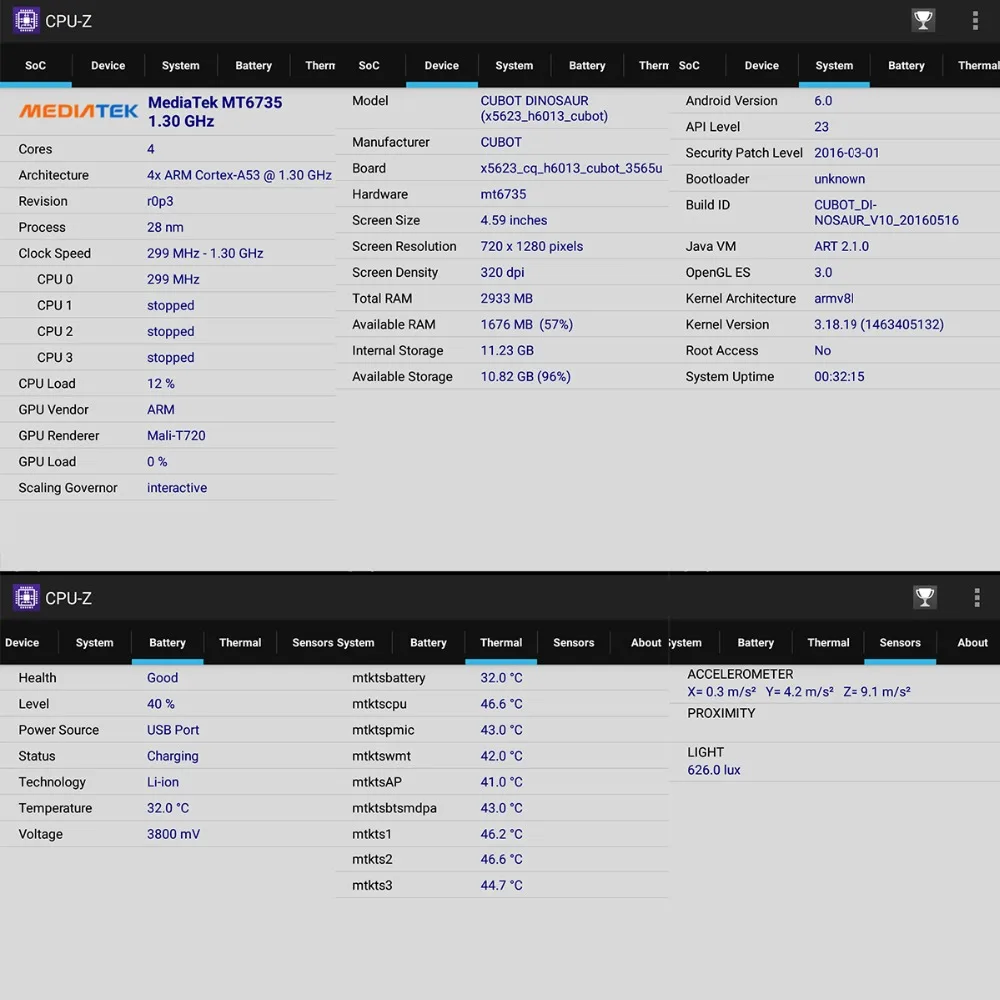
Task: Click the Scaling Governor value 'interactive'
Action: click(177, 488)
